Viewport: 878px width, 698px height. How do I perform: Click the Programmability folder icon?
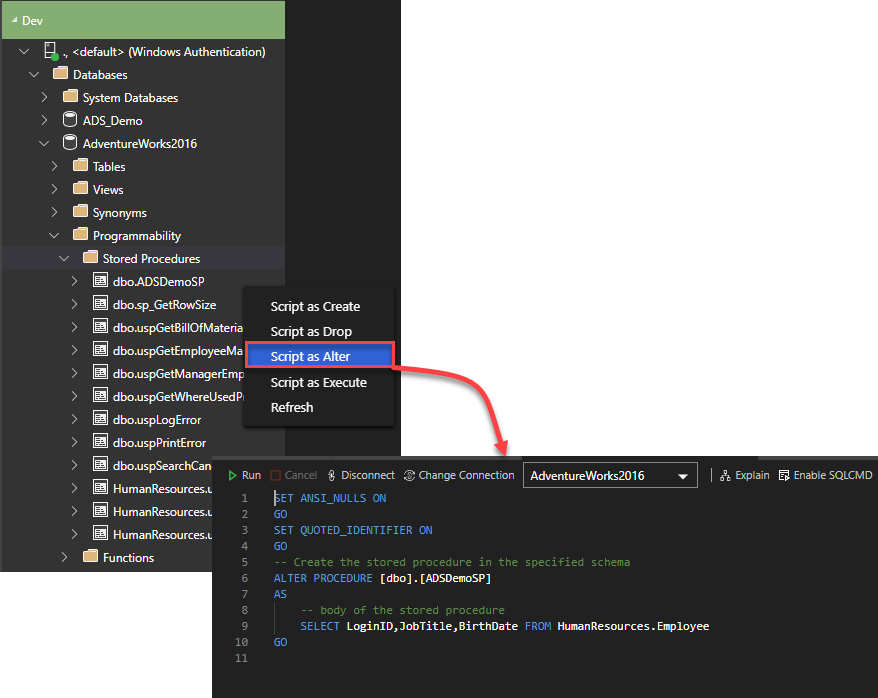click(81, 235)
